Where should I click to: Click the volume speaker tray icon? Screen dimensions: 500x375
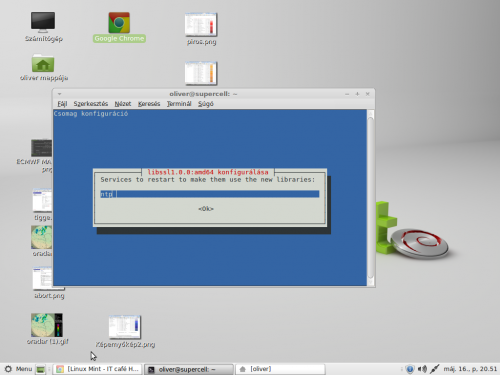[422, 369]
